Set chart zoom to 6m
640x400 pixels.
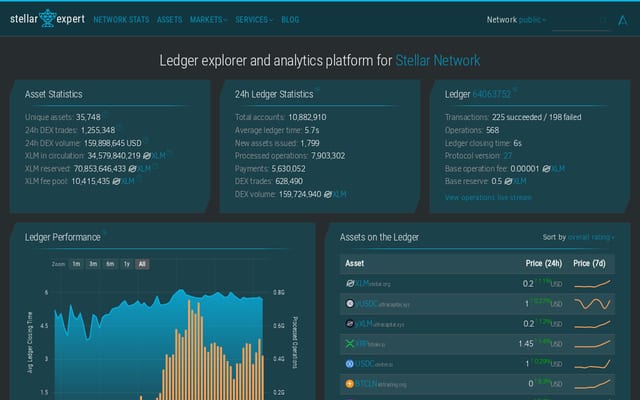click(x=110, y=264)
